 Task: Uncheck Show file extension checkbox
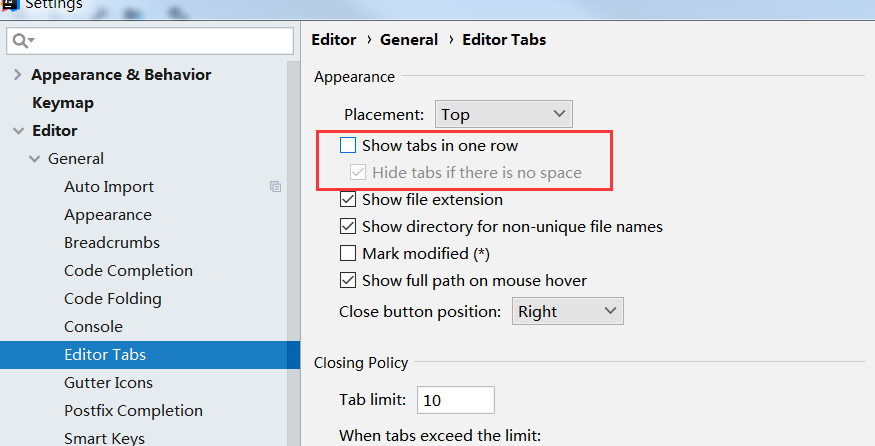[x=348, y=199]
